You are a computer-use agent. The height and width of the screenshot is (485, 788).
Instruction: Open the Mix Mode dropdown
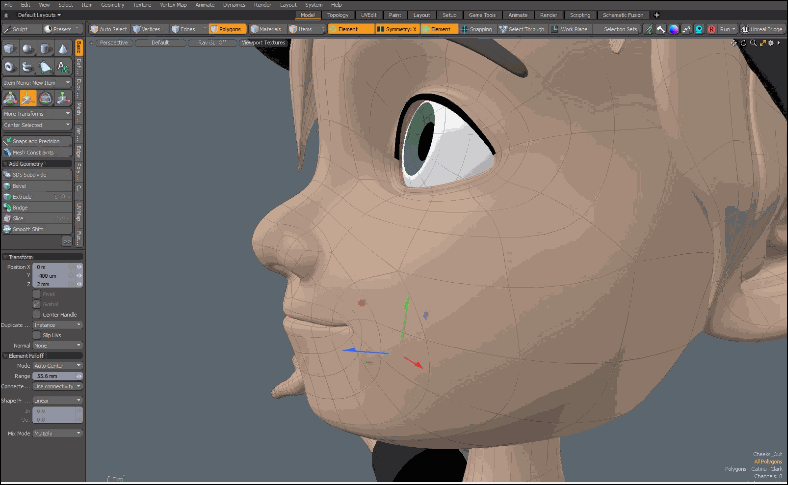pyautogui.click(x=58, y=433)
